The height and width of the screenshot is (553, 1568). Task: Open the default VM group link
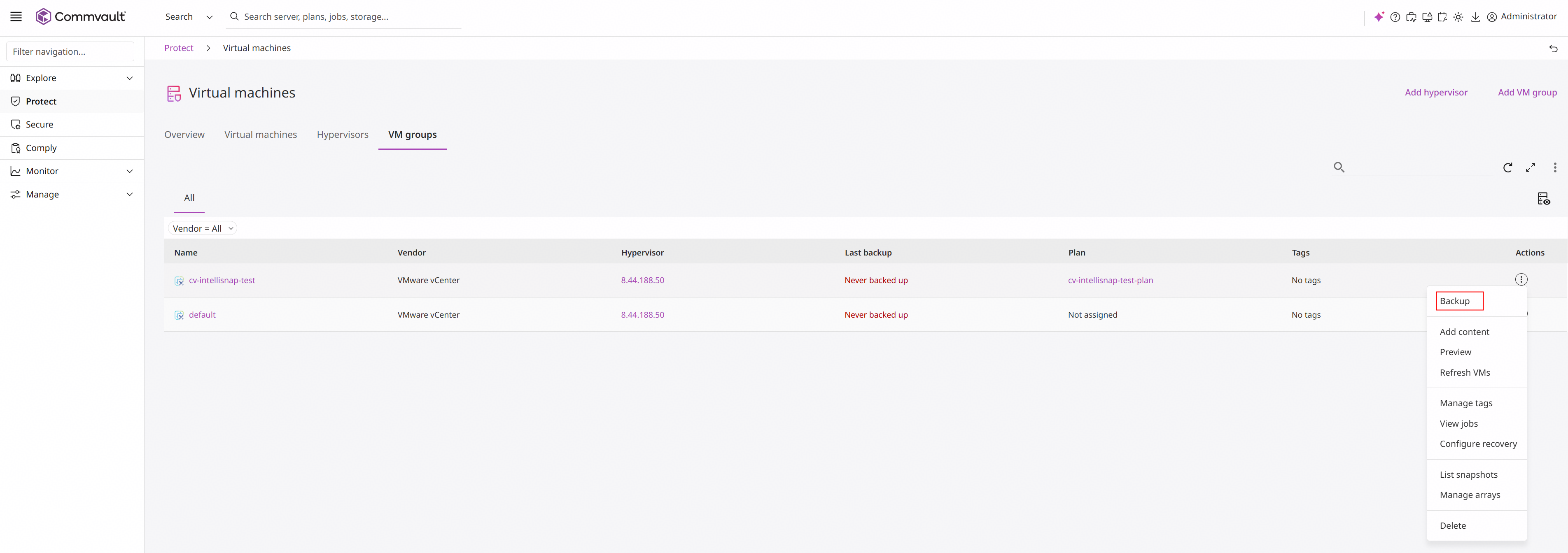[x=202, y=315]
